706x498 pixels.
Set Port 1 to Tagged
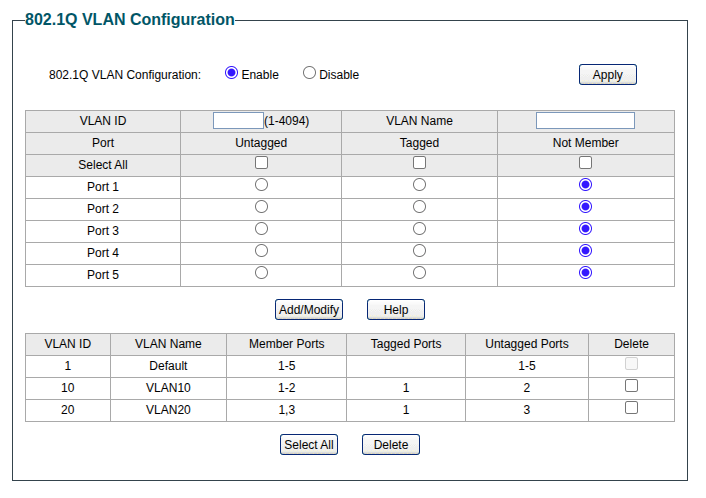tap(419, 185)
